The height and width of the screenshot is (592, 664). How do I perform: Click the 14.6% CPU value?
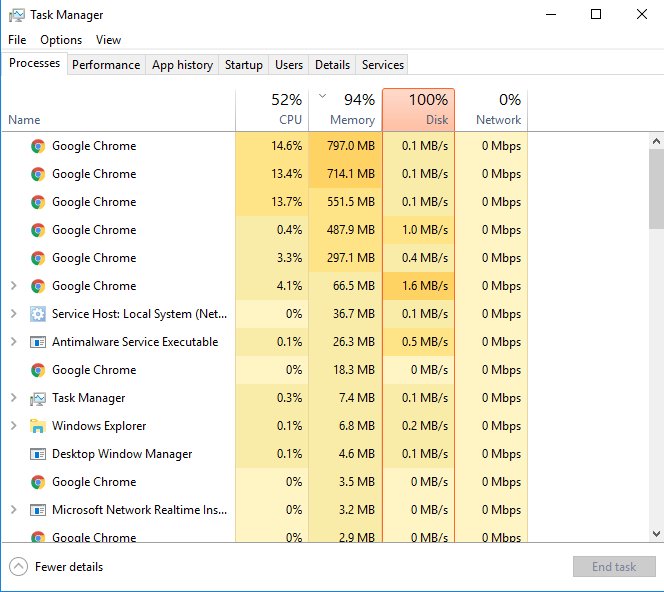click(287, 146)
